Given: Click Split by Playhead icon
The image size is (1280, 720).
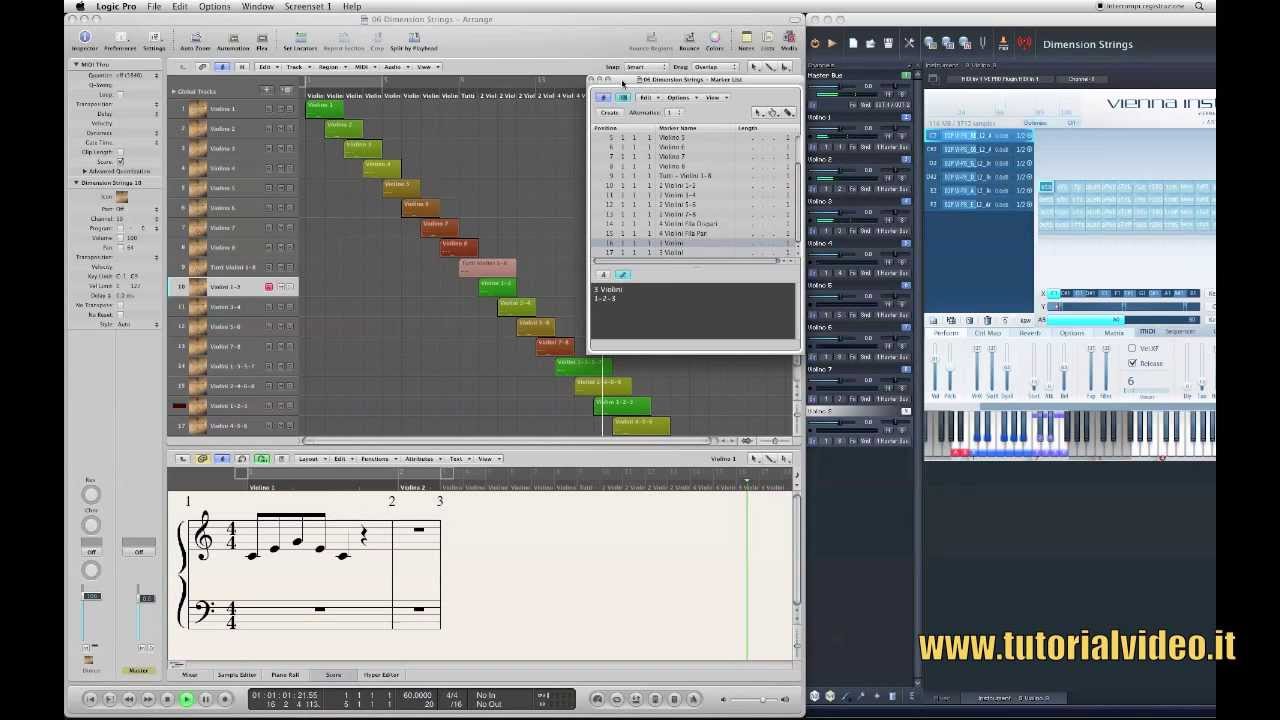Looking at the screenshot, I should (x=413, y=40).
